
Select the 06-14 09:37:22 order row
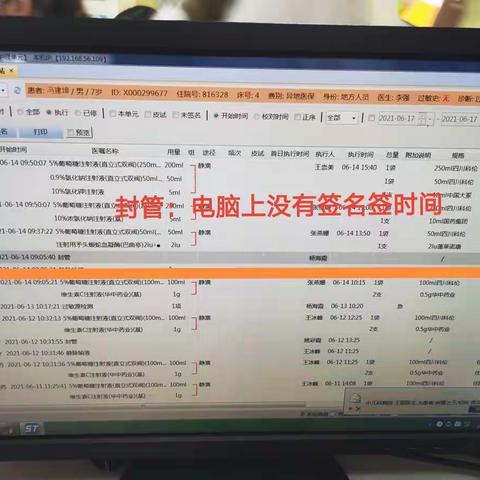(x=240, y=232)
